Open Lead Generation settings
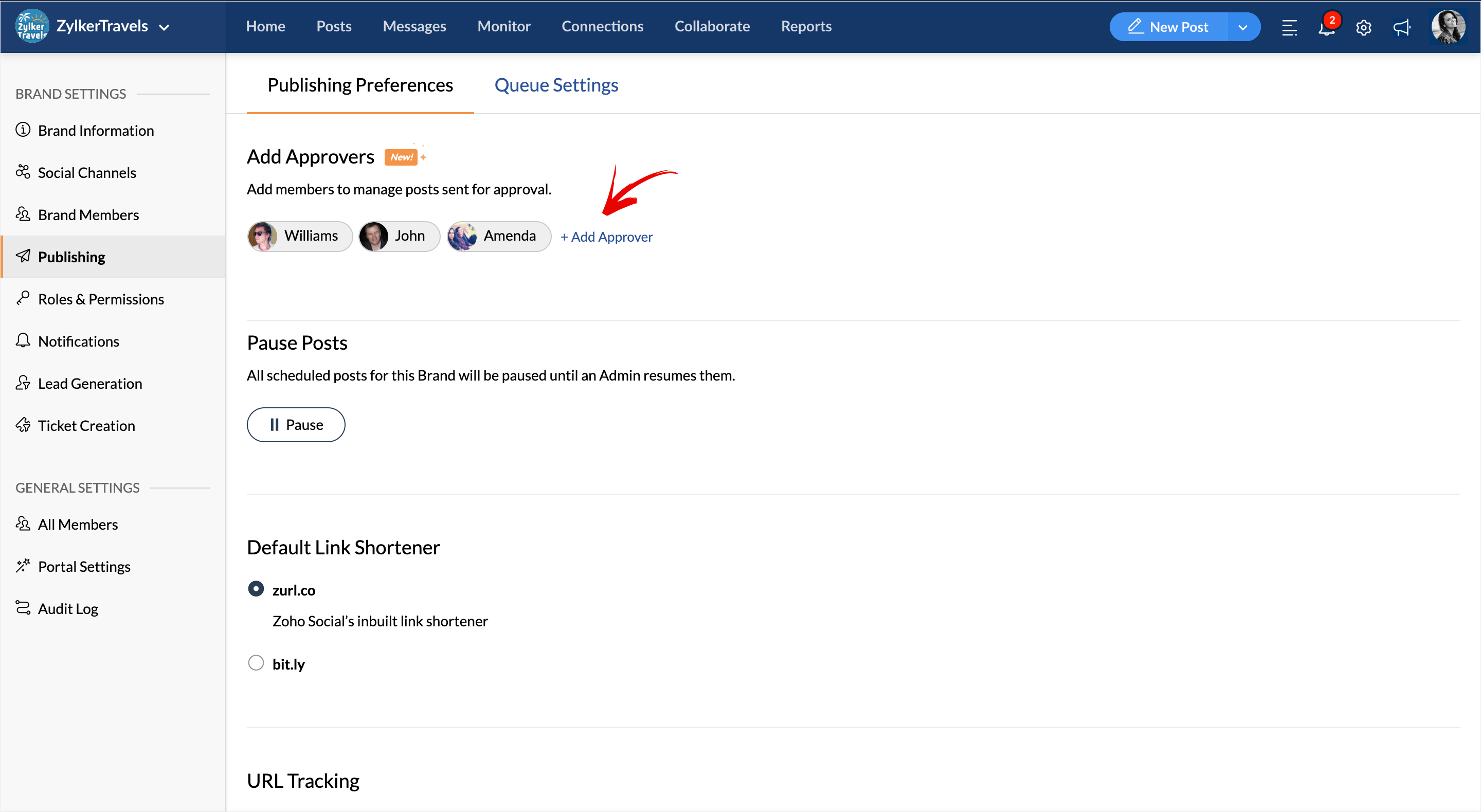The width and height of the screenshot is (1481, 812). click(89, 384)
